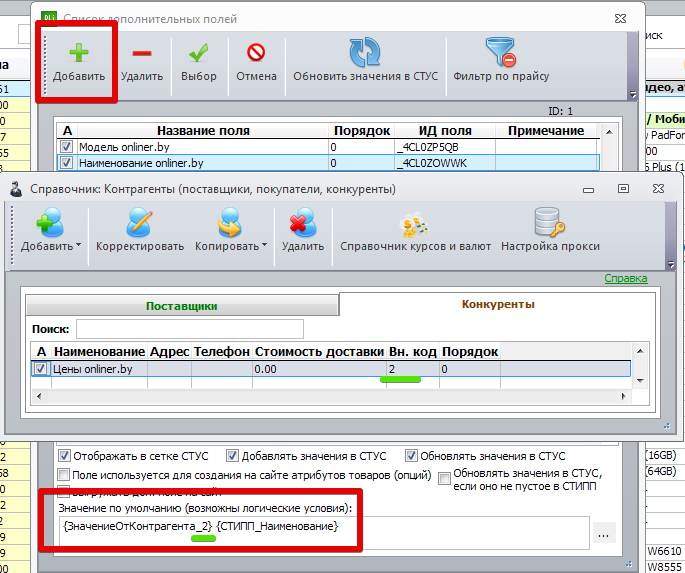The image size is (685, 573).
Task: Toggle checkbox for Наименование onliner.by row
Action: point(66,163)
